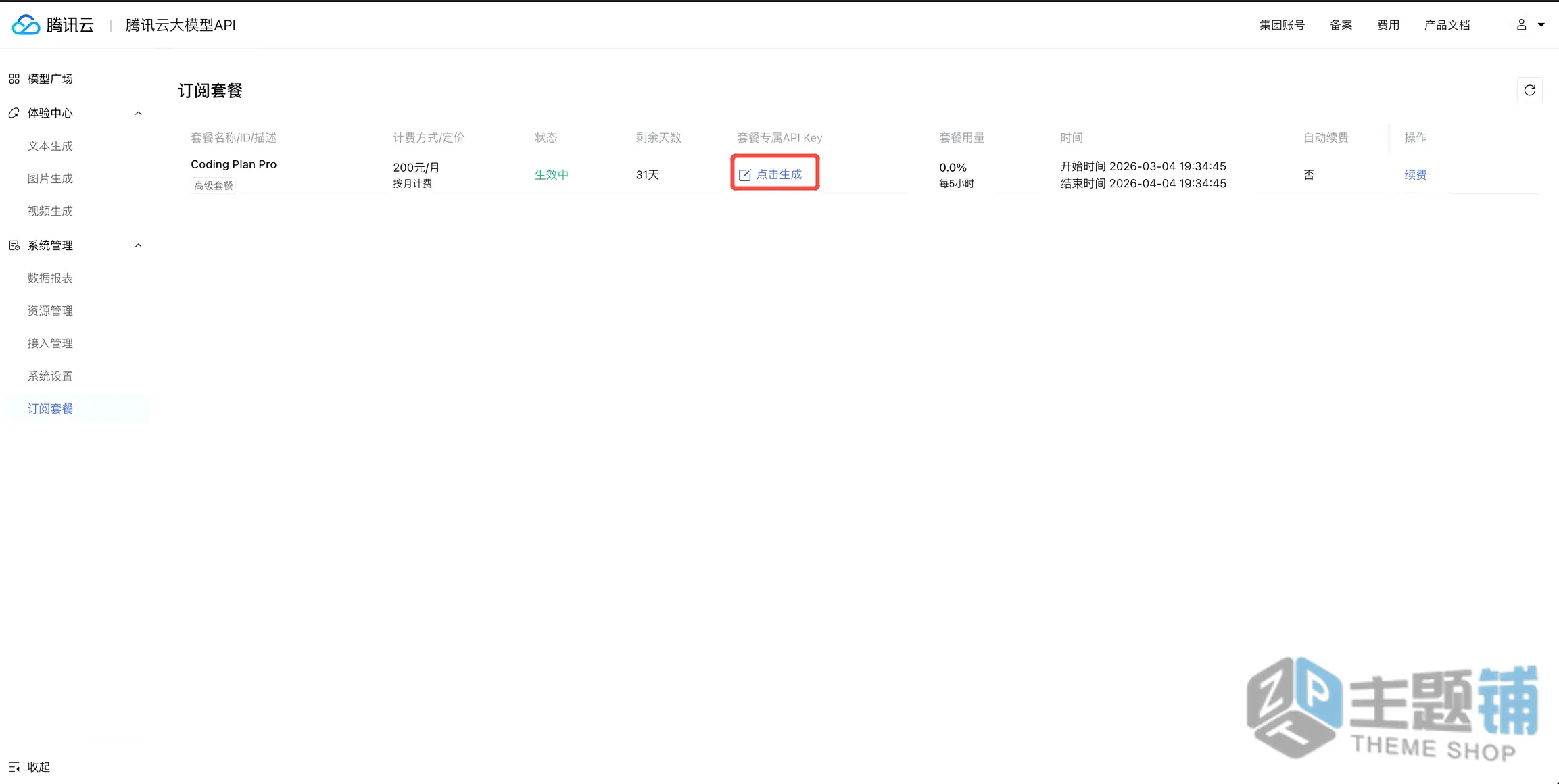Go to 视频生成
Image resolution: width=1559 pixels, height=784 pixels.
pyautogui.click(x=50, y=211)
